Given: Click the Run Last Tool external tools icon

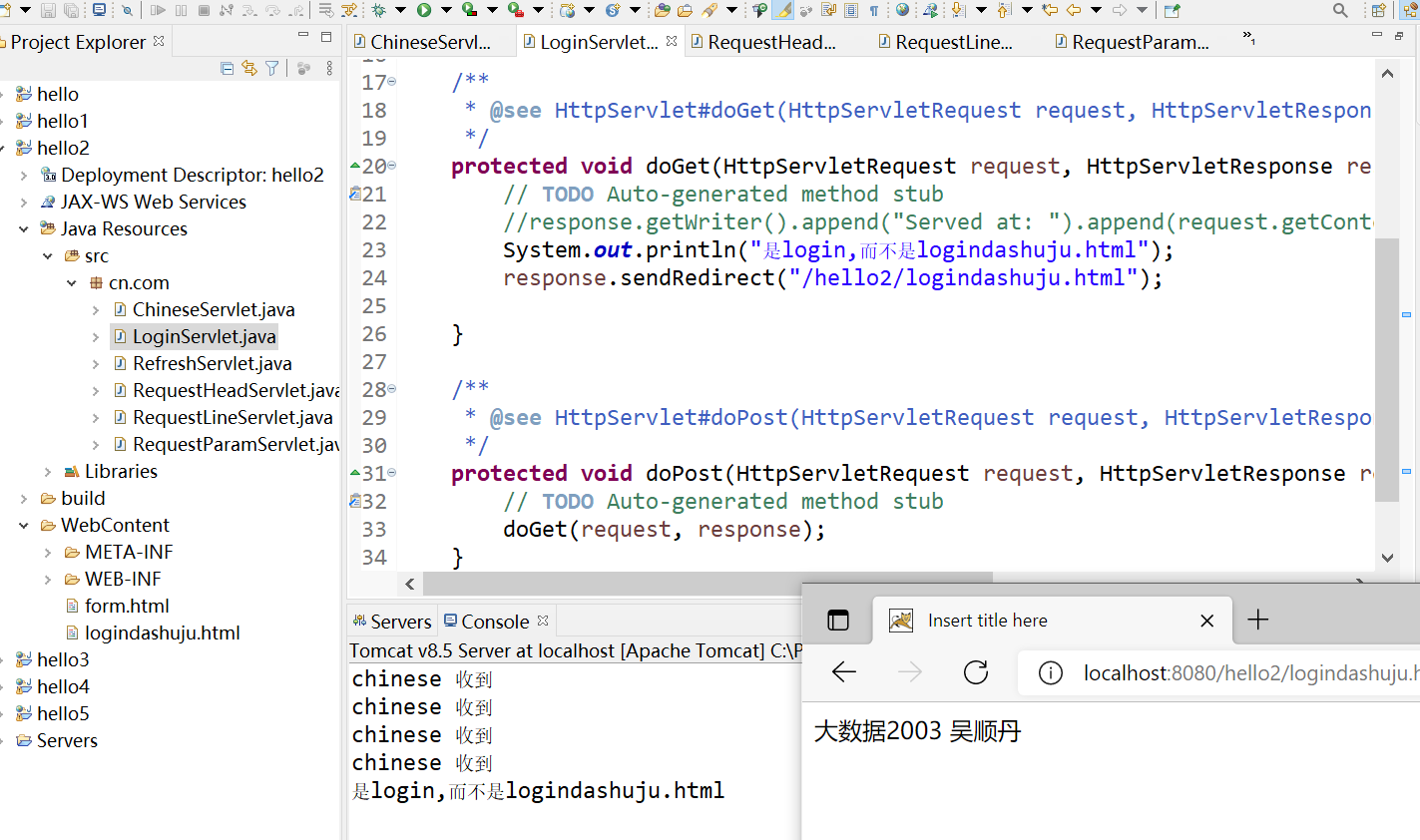Looking at the screenshot, I should [x=515, y=10].
